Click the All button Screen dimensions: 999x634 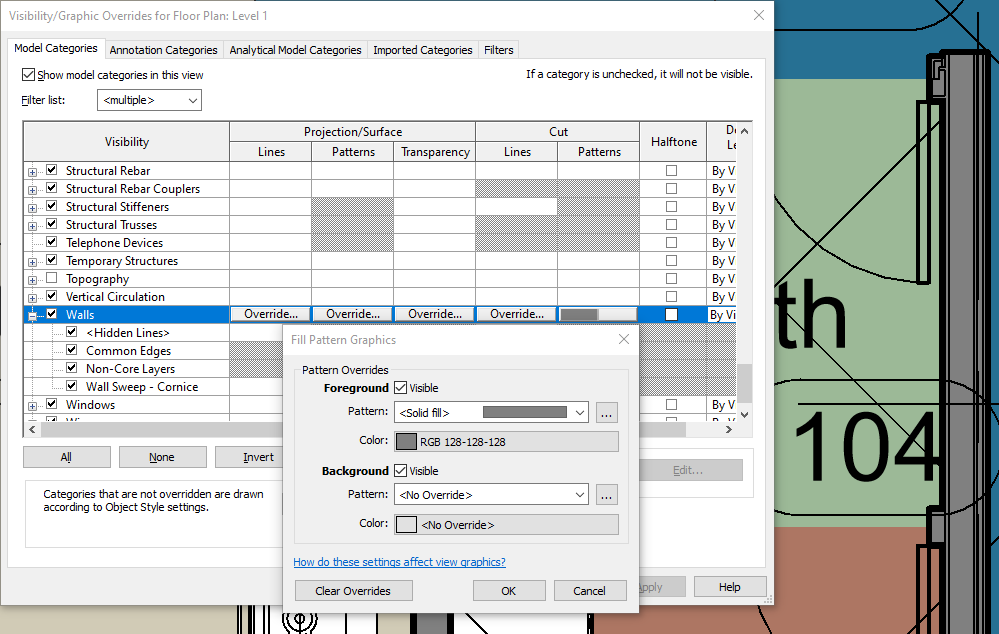pos(66,457)
